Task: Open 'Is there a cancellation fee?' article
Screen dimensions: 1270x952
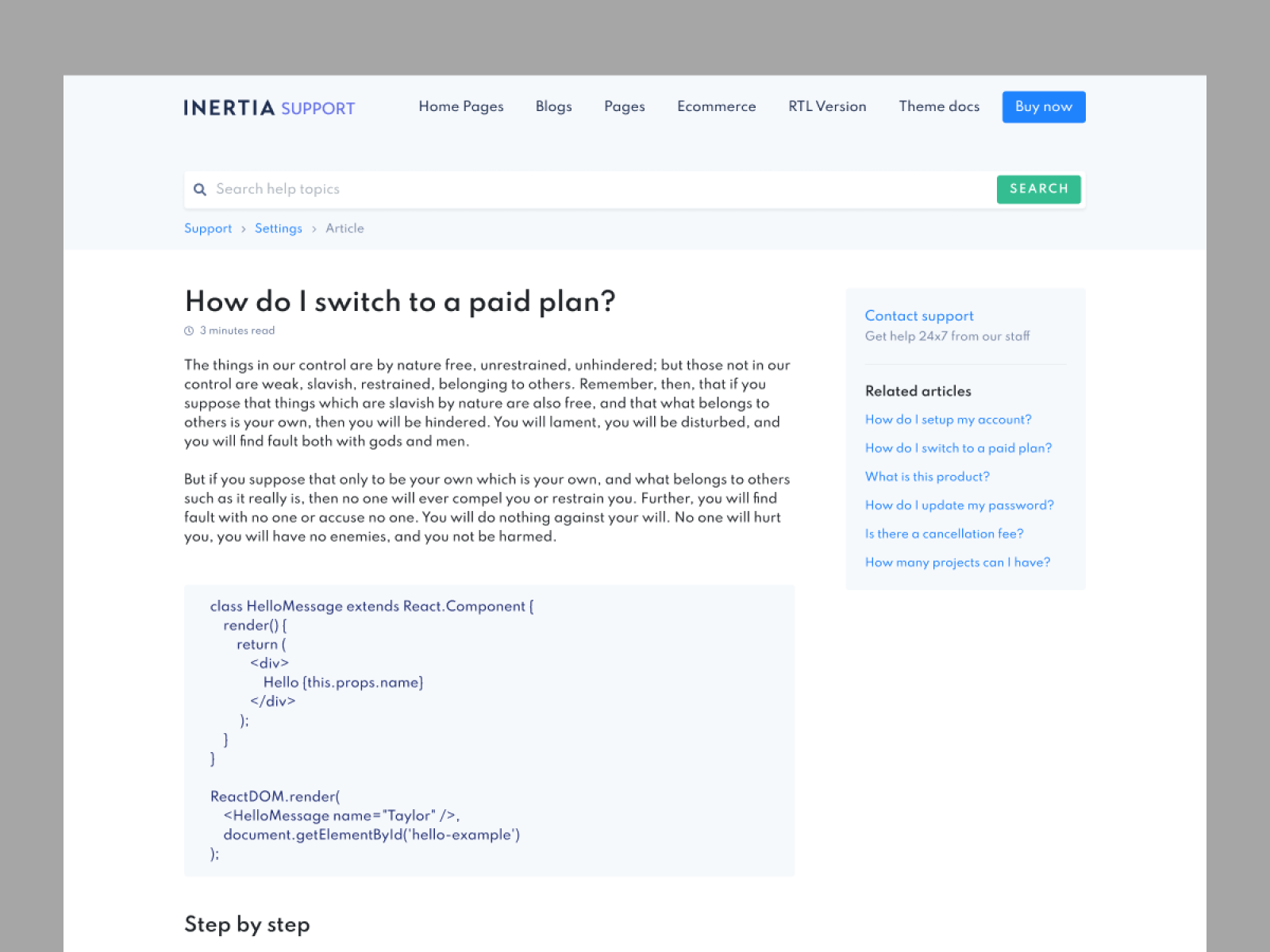Action: (944, 534)
